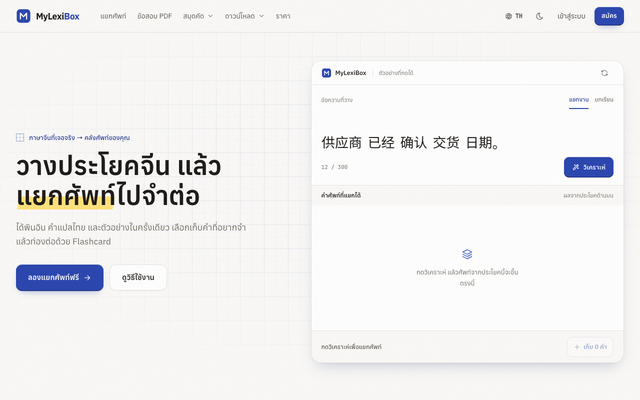The height and width of the screenshot is (400, 640).
Task: Click the เข้าสู่ระบบ login link
Action: click(571, 16)
